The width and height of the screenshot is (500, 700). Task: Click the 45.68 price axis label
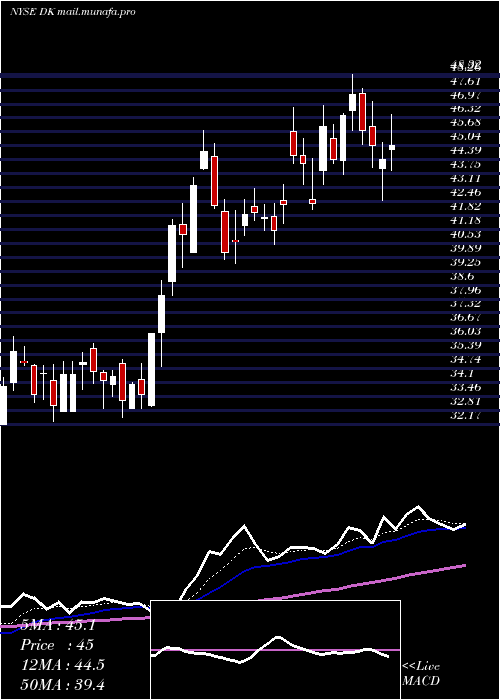coord(466,122)
